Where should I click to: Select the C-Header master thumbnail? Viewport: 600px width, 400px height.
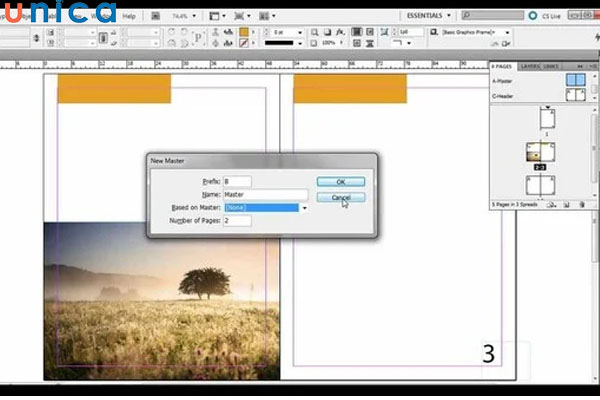point(576,95)
